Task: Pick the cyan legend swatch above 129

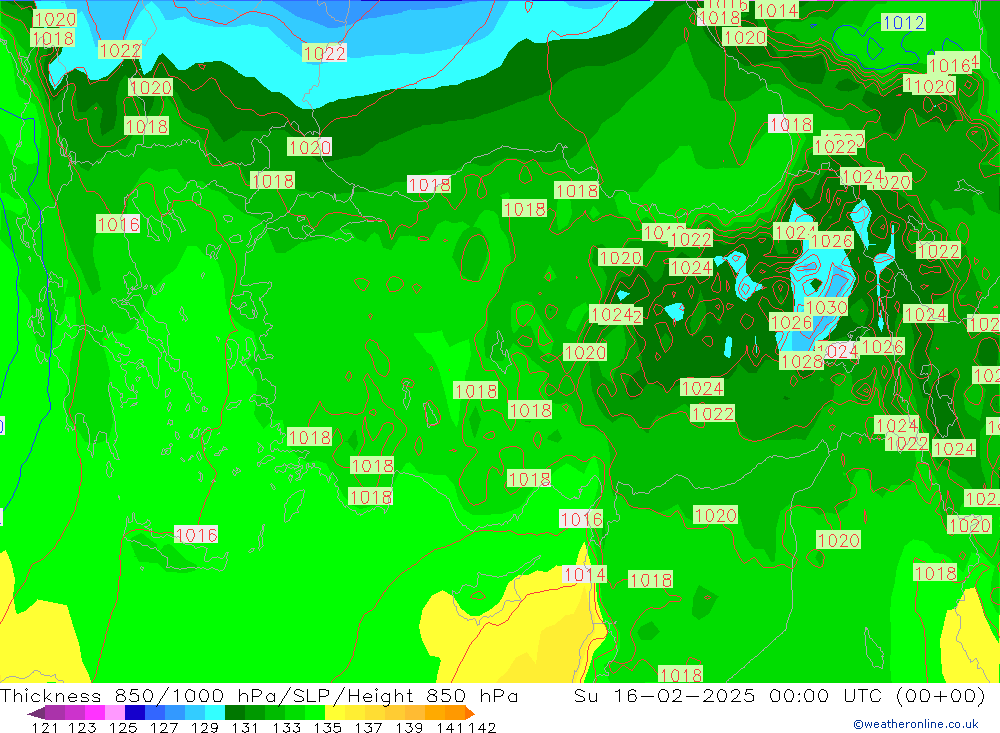Action: coord(215,713)
